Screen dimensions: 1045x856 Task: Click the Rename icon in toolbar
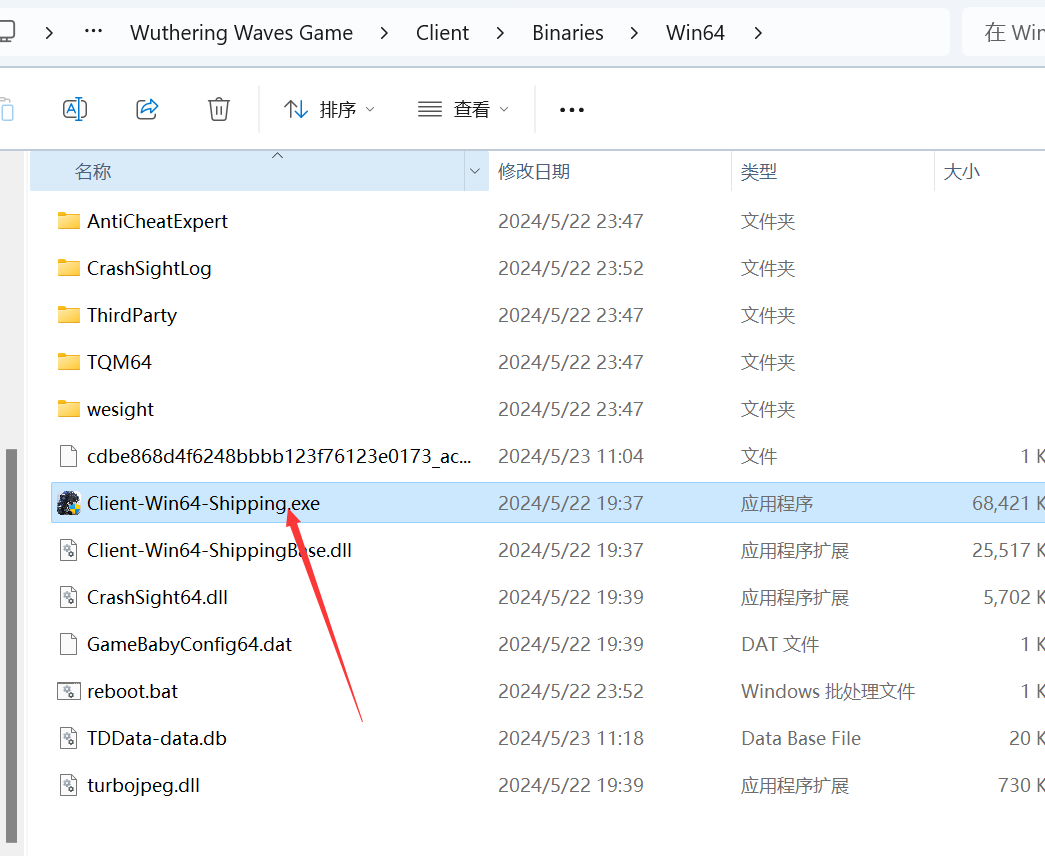point(75,109)
